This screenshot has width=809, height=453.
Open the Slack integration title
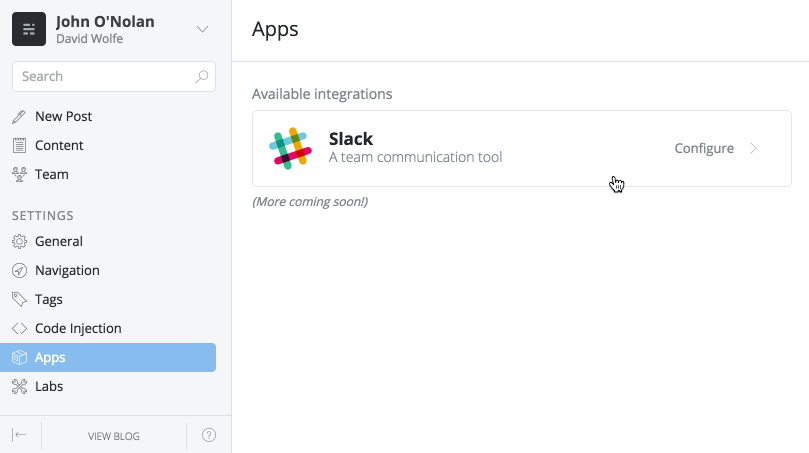pyautogui.click(x=351, y=139)
